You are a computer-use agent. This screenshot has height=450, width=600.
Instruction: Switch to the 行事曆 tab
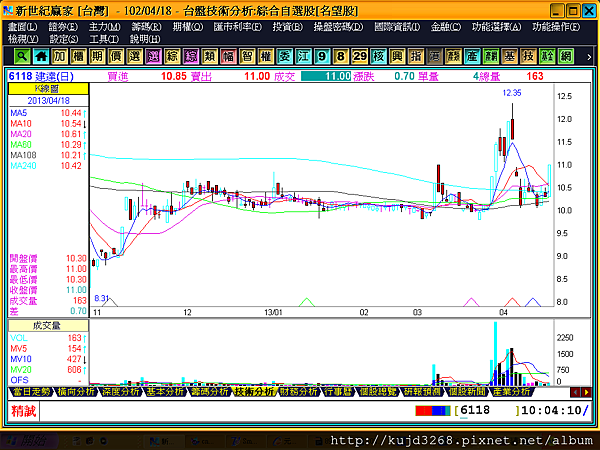pyautogui.click(x=338, y=391)
